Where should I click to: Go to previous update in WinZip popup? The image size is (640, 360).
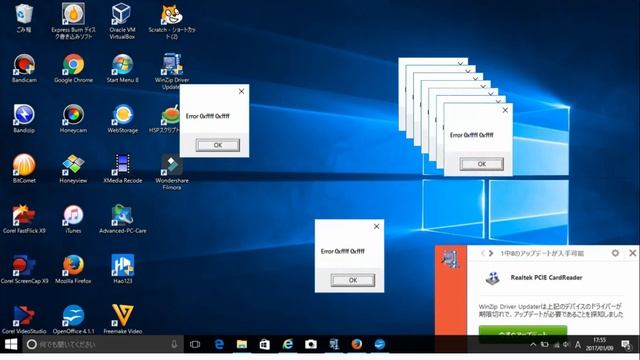click(x=482, y=253)
